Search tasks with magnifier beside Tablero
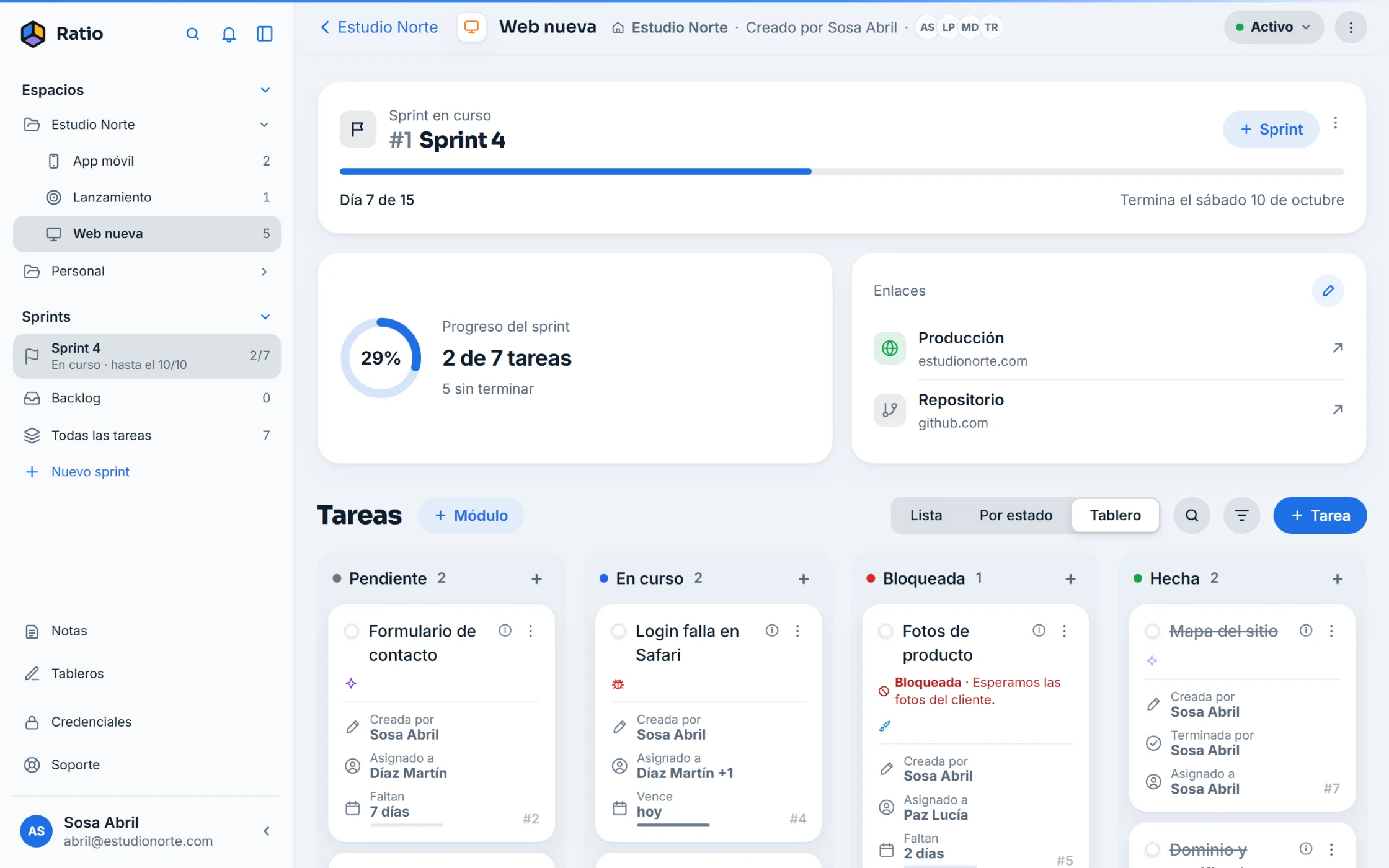 pyautogui.click(x=1192, y=515)
